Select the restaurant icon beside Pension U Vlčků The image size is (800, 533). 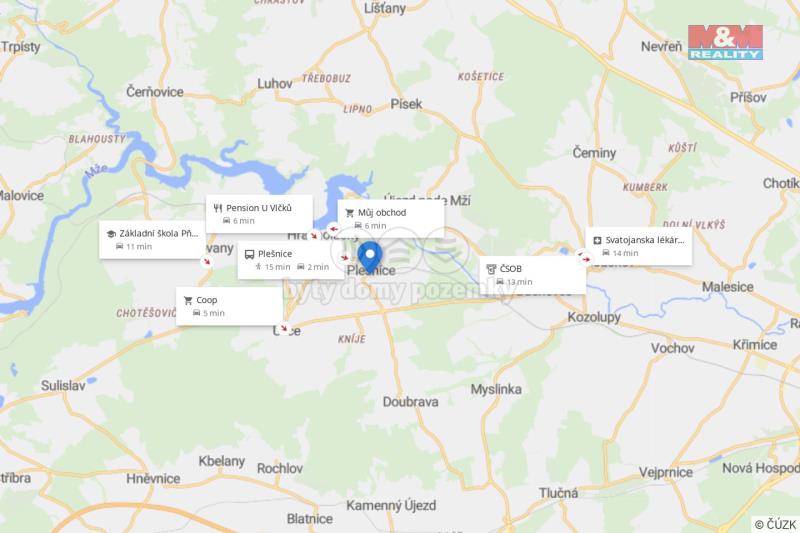point(218,208)
